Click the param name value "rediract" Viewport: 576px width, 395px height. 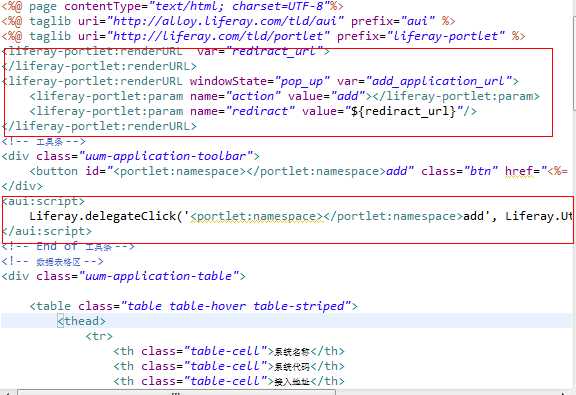pos(260,111)
